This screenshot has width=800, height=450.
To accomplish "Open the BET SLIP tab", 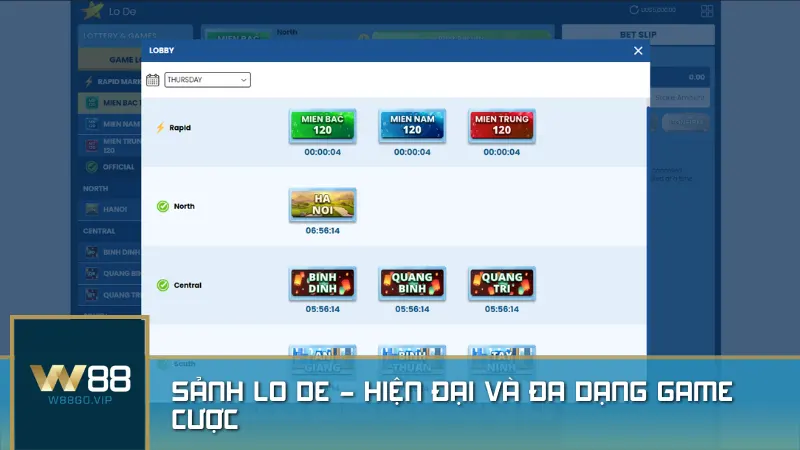I will point(638,35).
